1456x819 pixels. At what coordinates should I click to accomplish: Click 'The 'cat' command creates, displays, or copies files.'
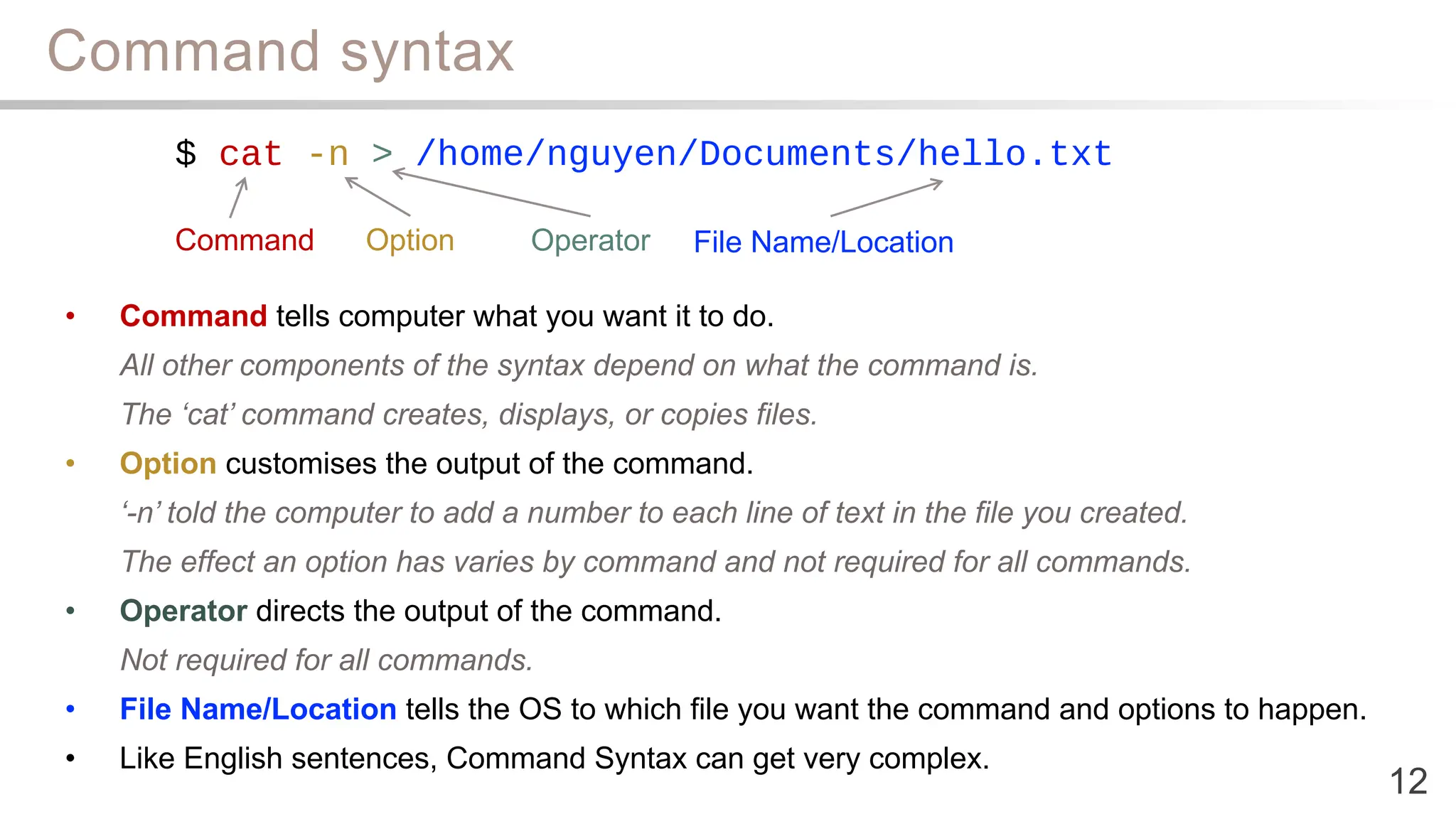coord(469,414)
